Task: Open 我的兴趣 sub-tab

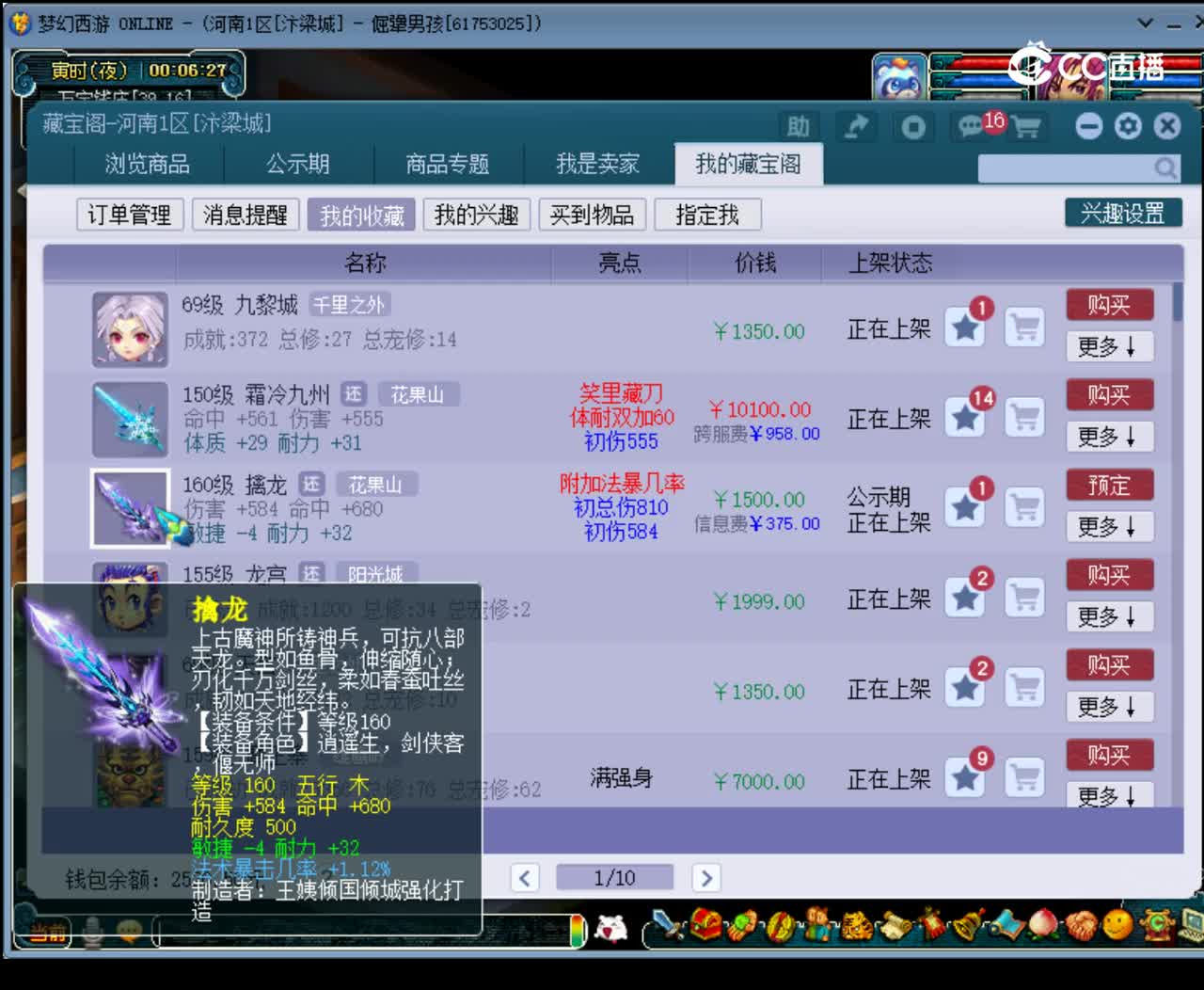Action: click(477, 216)
